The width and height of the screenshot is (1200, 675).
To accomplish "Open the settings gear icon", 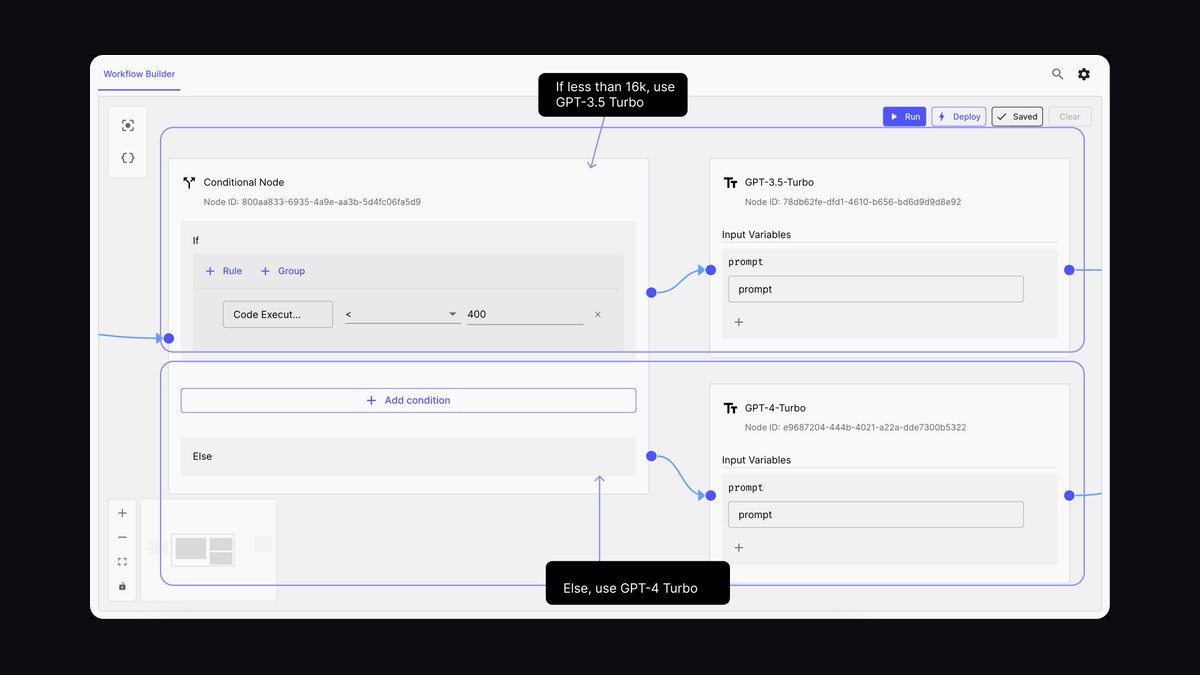I will (x=1084, y=74).
